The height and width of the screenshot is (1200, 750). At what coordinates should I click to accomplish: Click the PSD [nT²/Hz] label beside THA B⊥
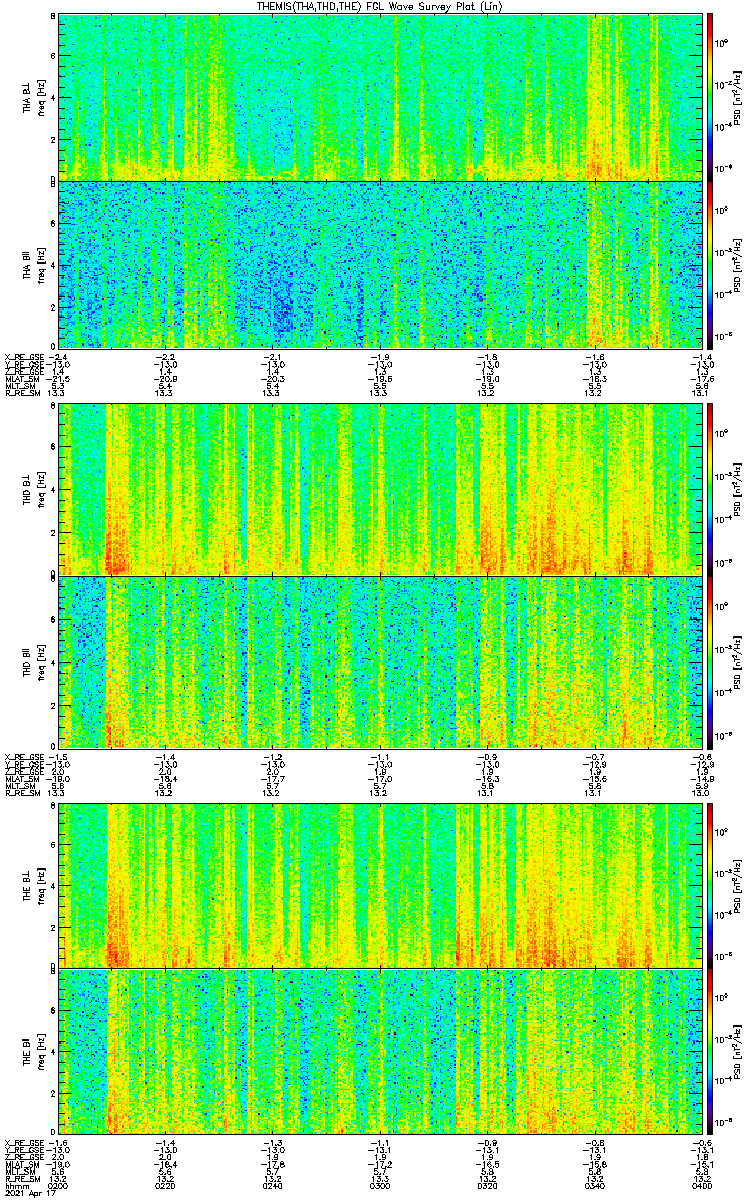[x=735, y=96]
